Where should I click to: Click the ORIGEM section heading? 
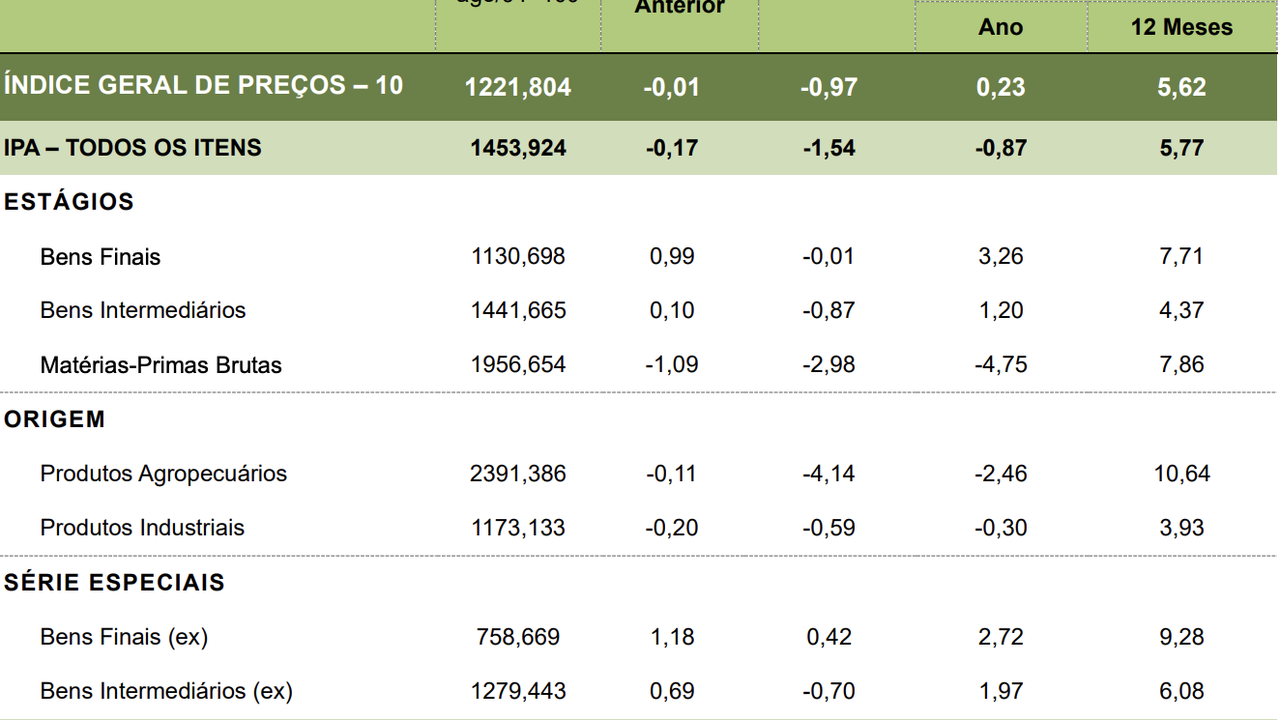point(55,419)
